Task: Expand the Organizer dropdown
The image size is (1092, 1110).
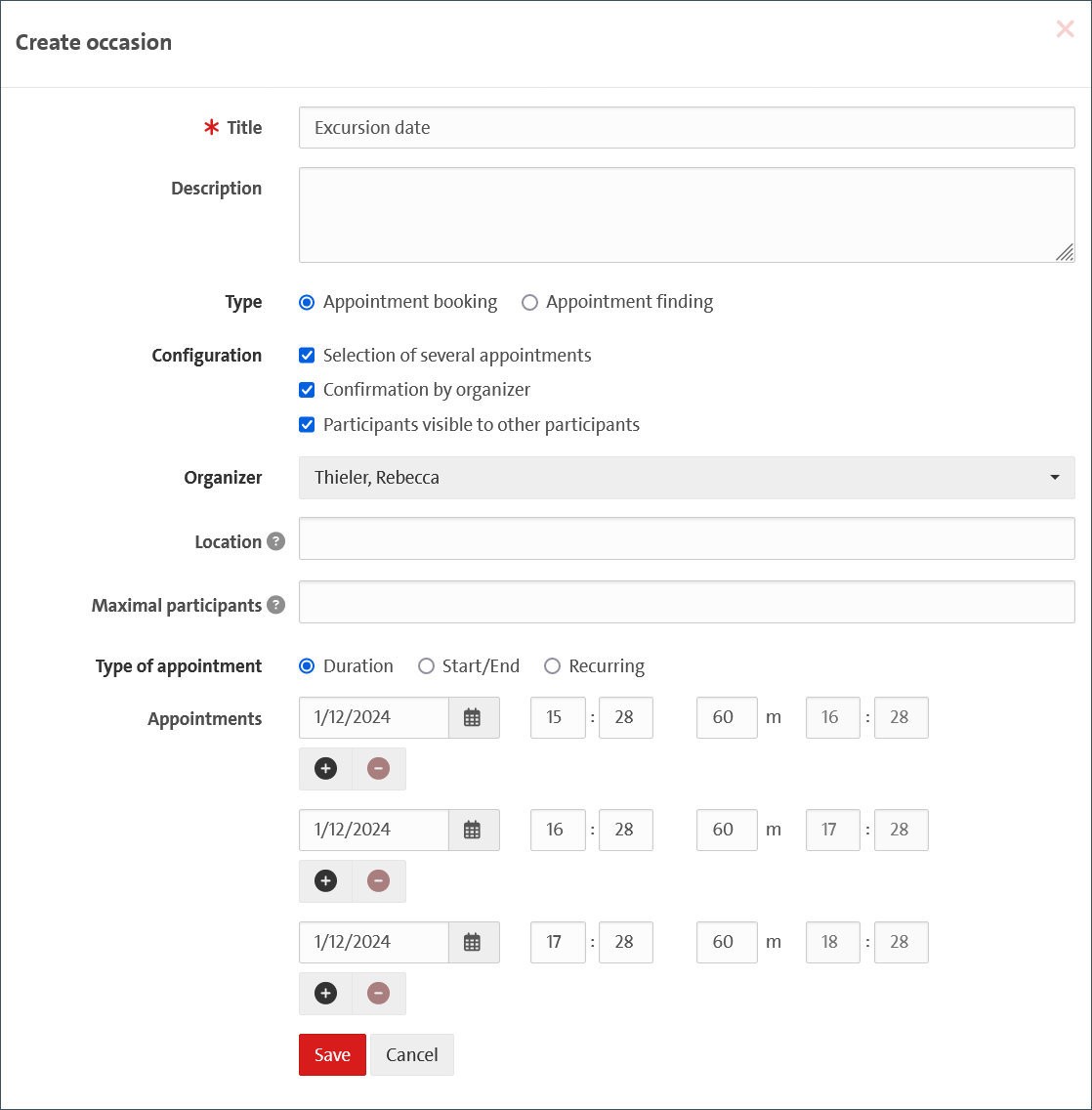Action: pos(686,478)
